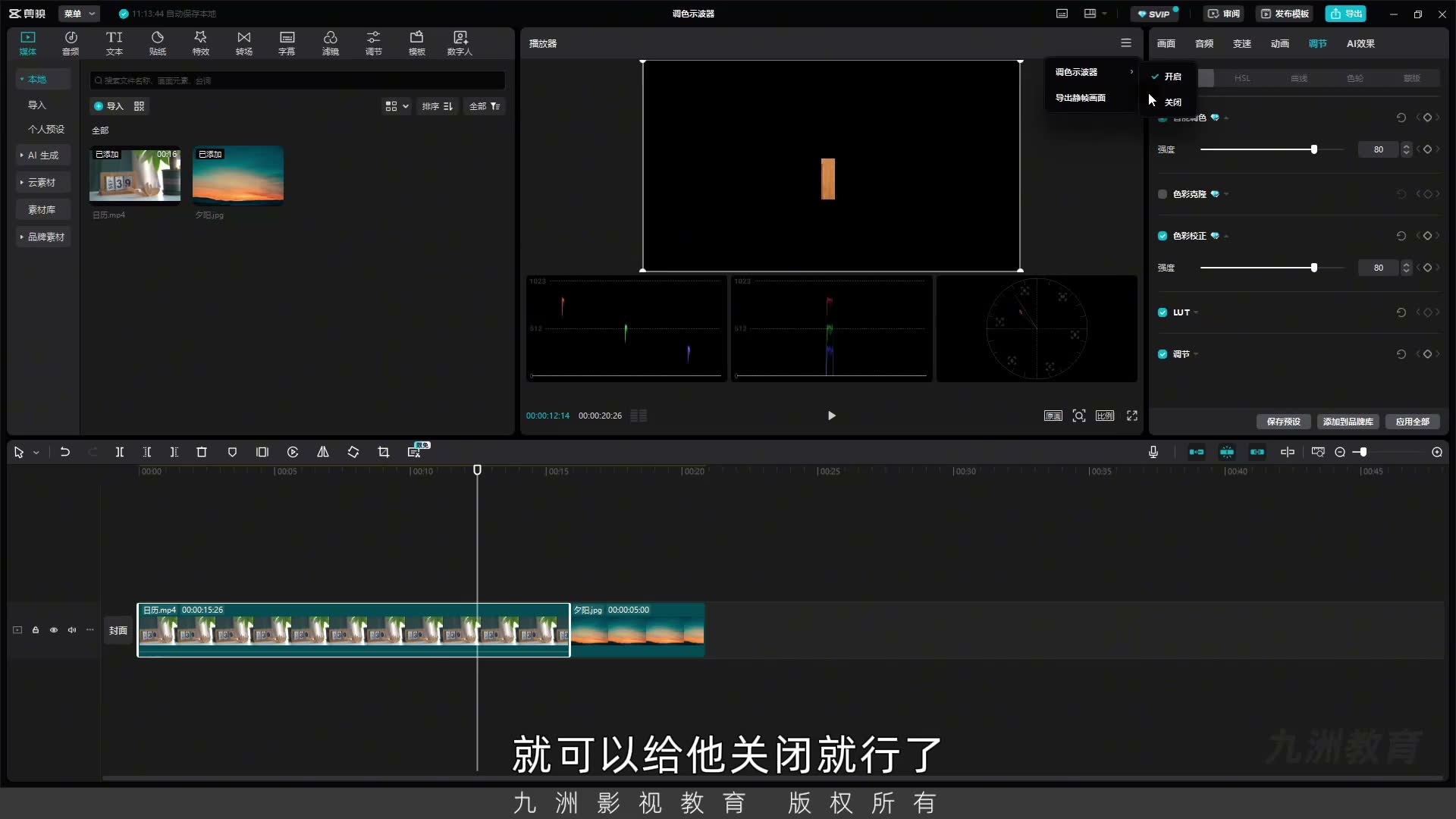
Task: Open the 字幕 captions panel icon
Action: [287, 43]
